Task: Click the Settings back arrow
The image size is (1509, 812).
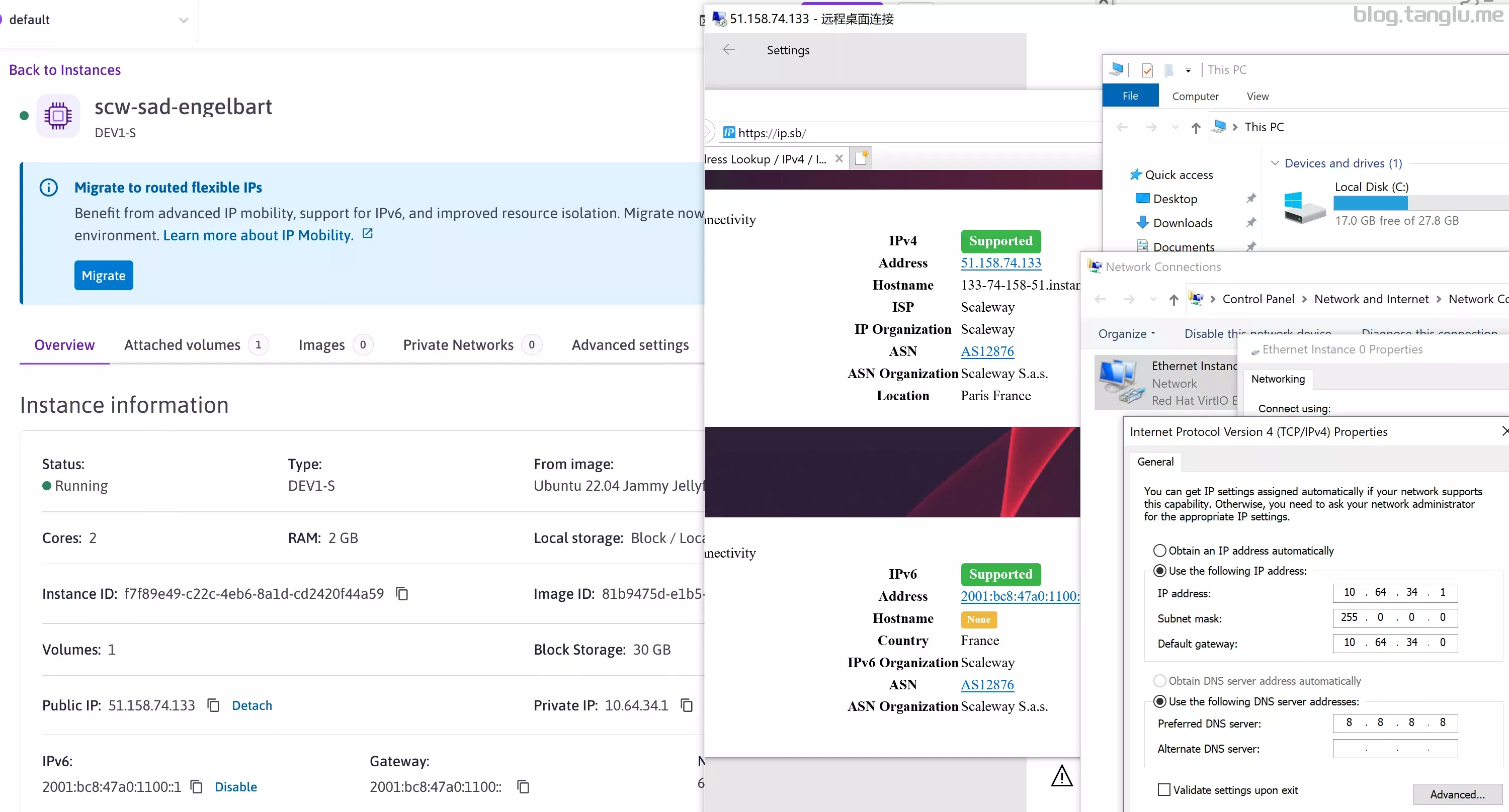Action: (729, 50)
